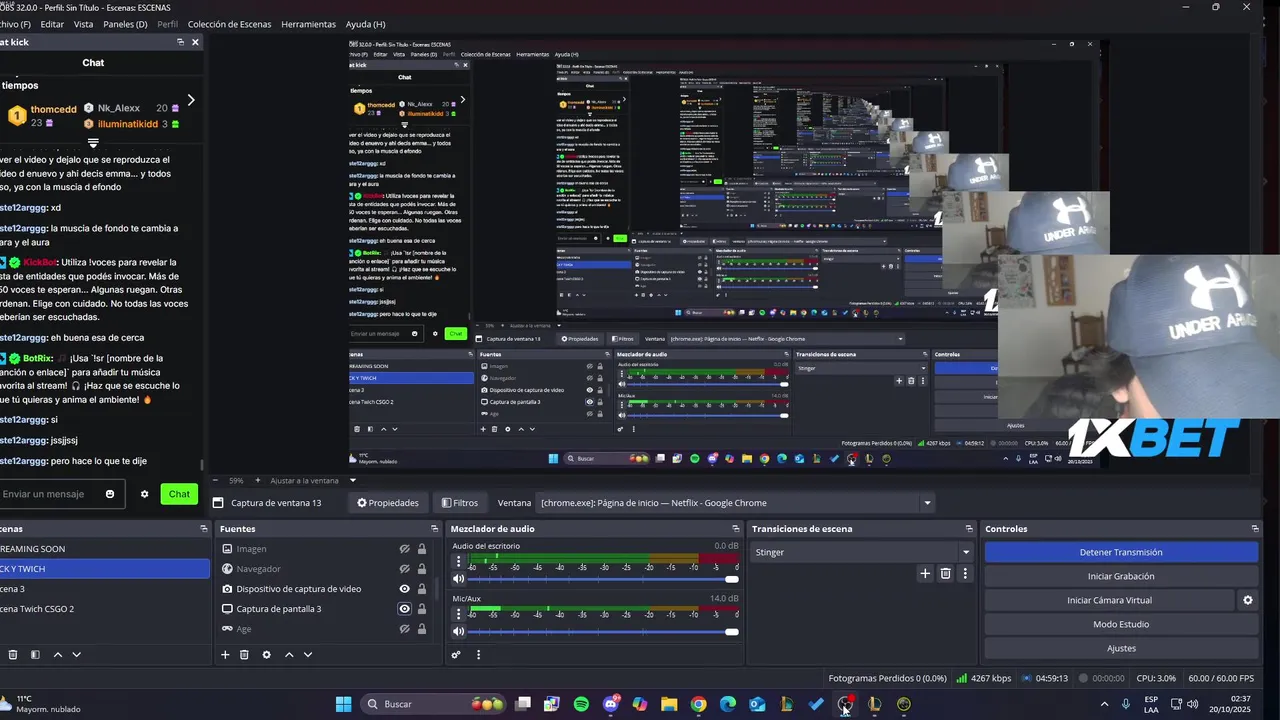This screenshot has width=1280, height=720.
Task: Move selected source up in Fuentes
Action: point(289,655)
